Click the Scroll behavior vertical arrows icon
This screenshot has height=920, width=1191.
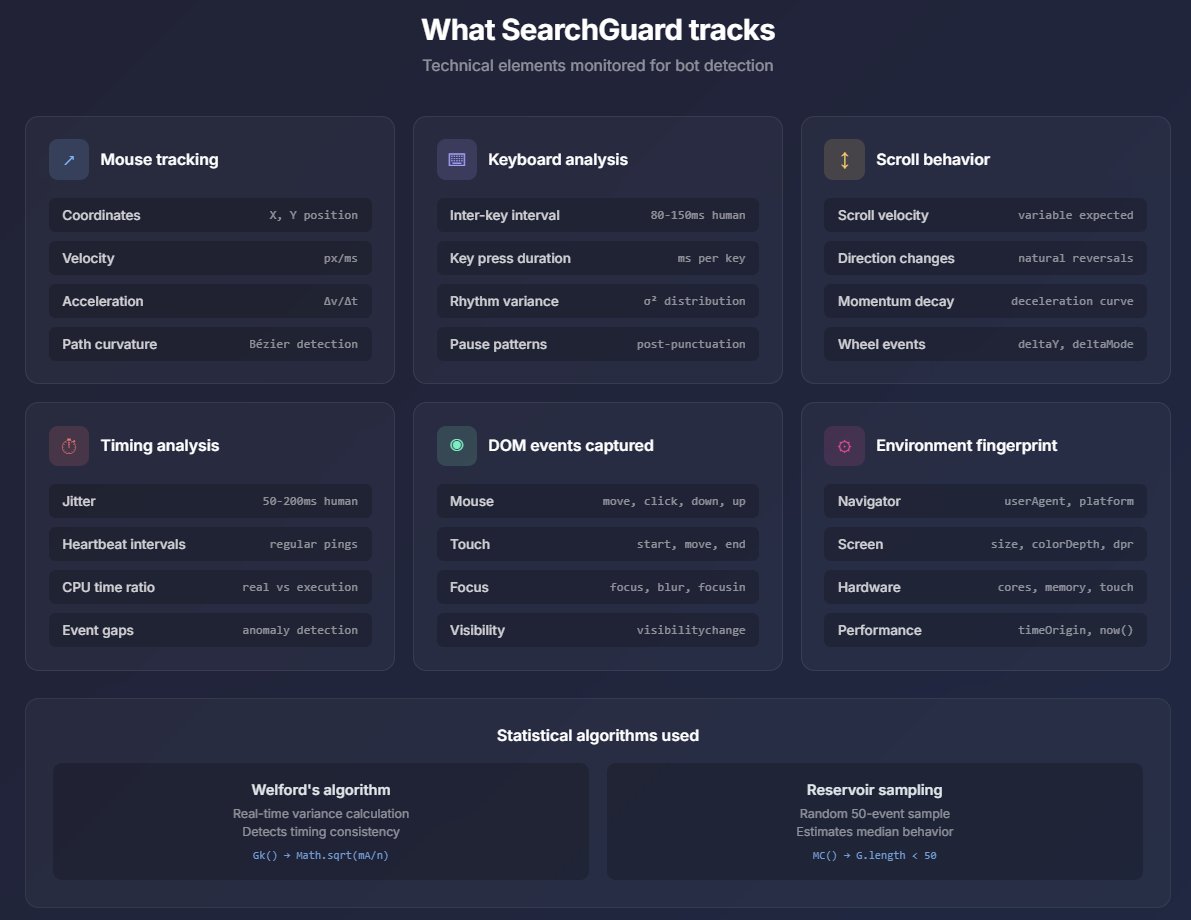pyautogui.click(x=844, y=160)
